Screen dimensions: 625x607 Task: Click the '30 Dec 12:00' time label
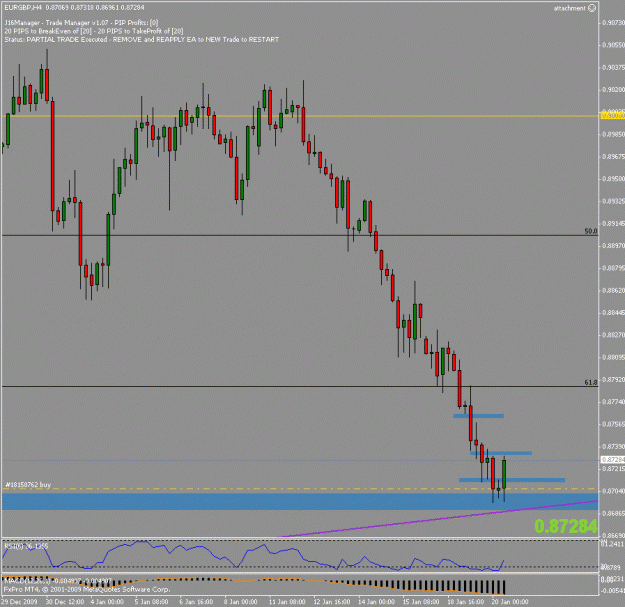(65, 601)
